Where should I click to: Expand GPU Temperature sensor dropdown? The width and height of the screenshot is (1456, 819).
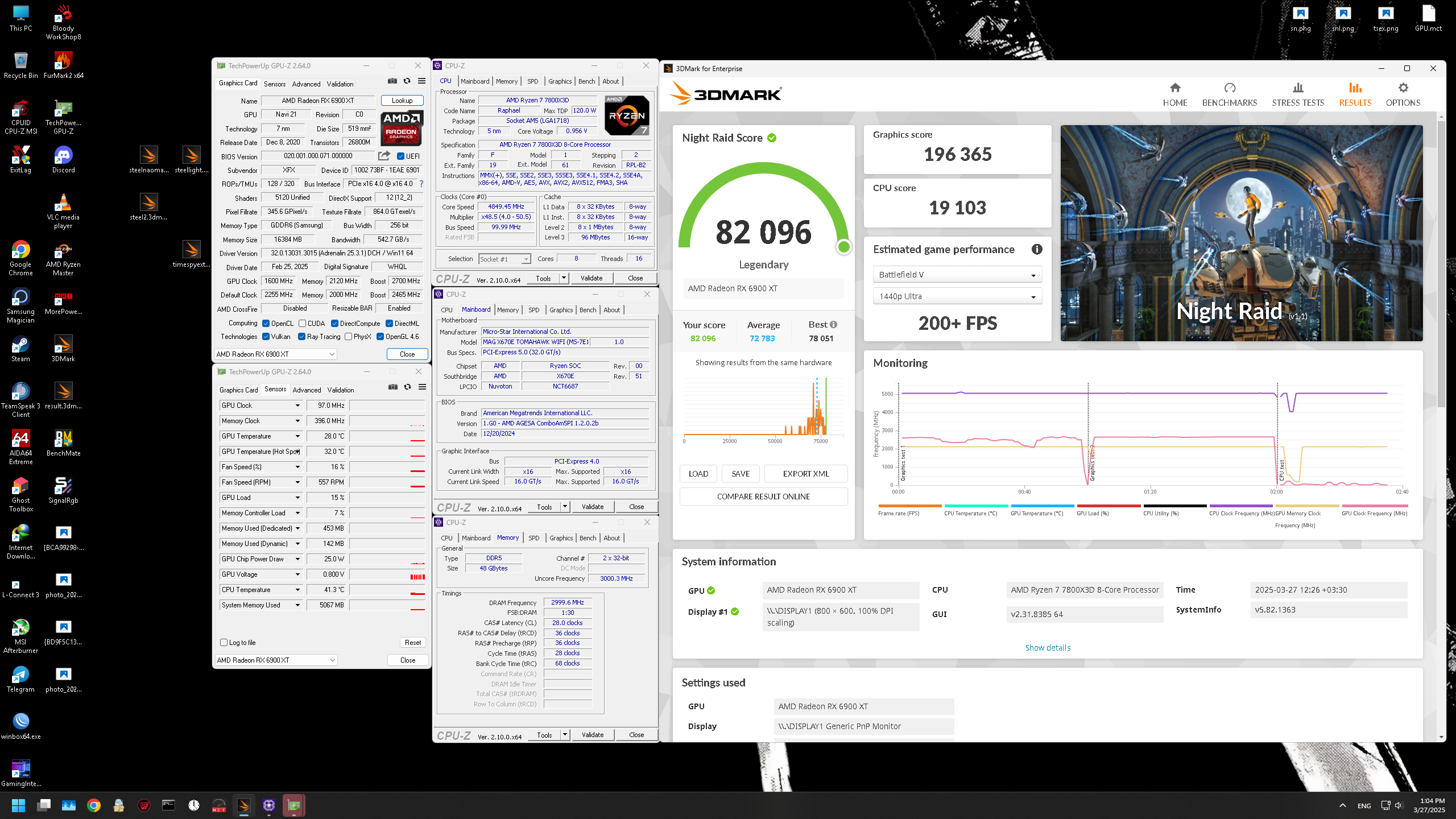297,436
